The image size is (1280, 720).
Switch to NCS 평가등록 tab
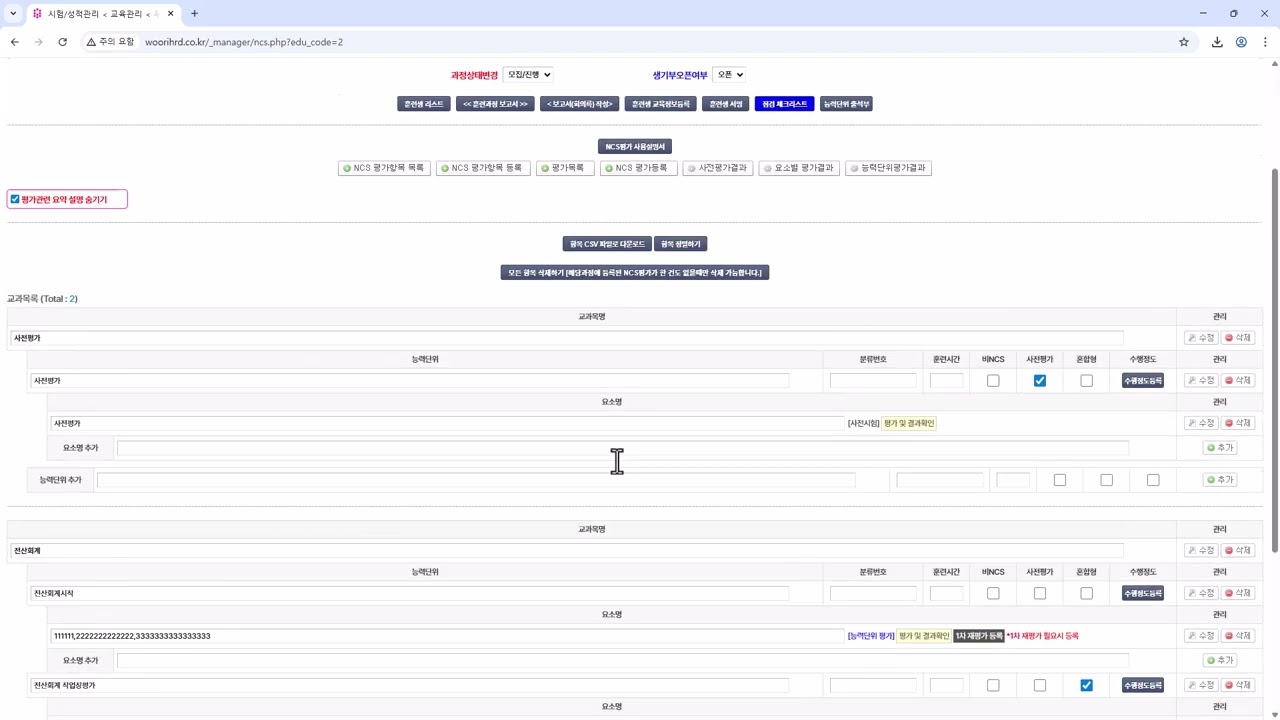coord(639,168)
